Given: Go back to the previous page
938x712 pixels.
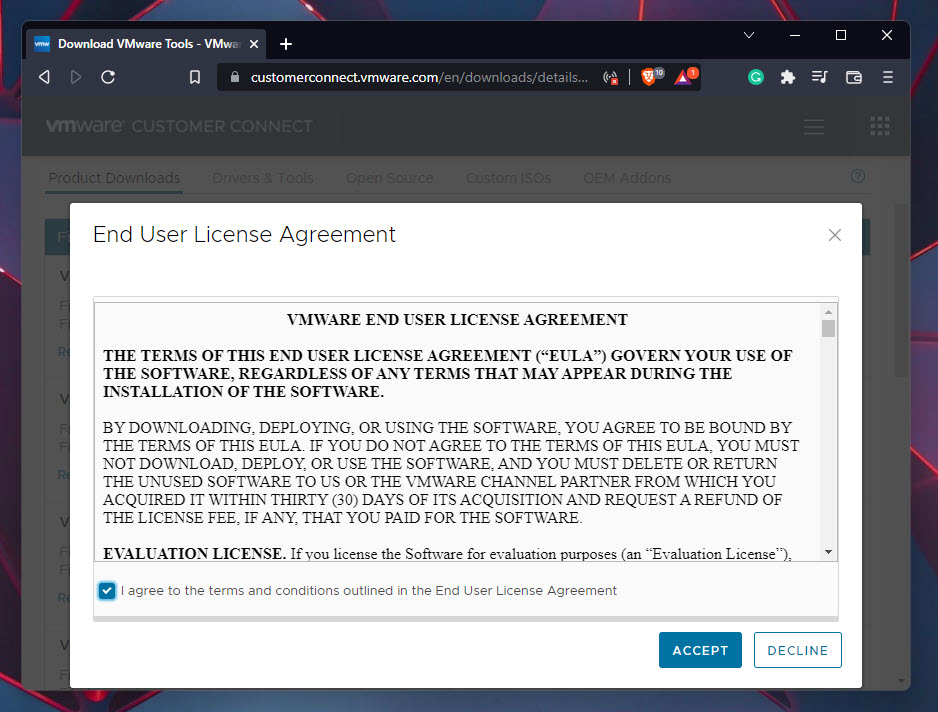Looking at the screenshot, I should point(44,77).
